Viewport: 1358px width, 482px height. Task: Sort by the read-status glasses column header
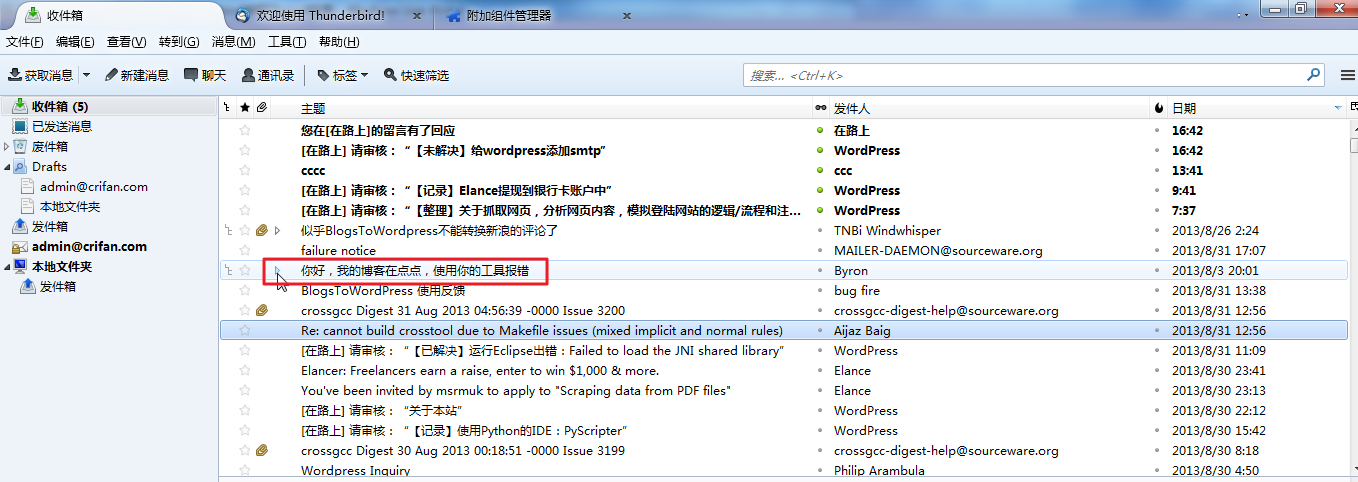click(821, 108)
